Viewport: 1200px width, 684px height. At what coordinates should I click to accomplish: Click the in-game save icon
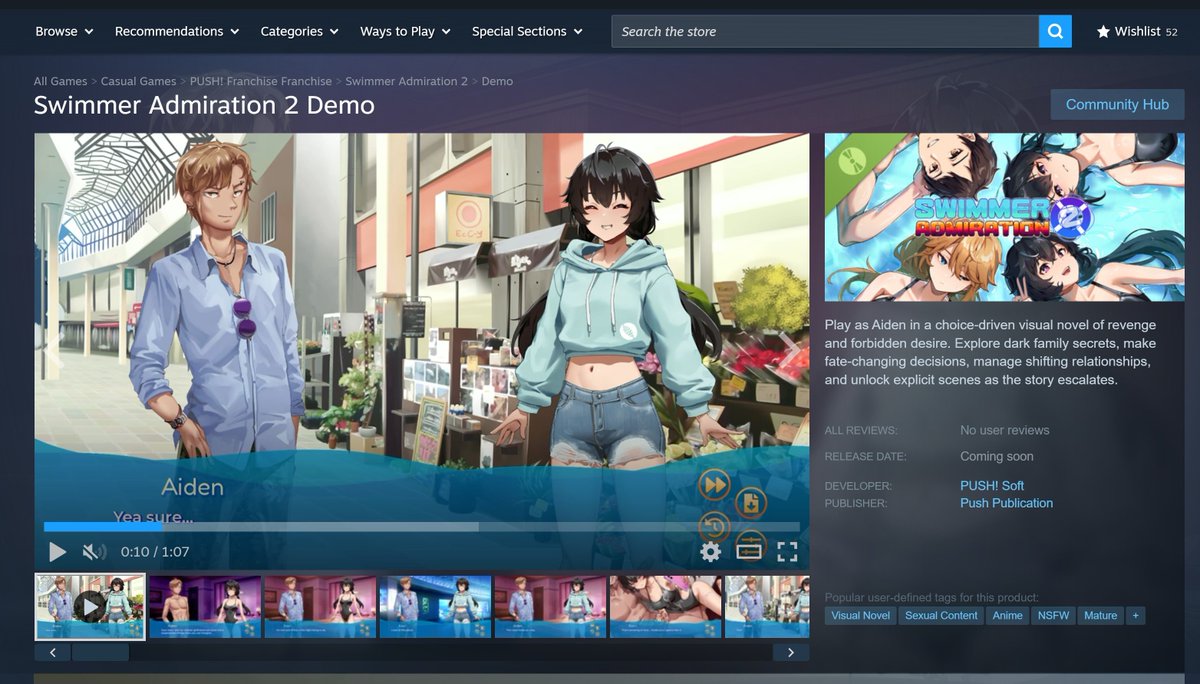(751, 503)
